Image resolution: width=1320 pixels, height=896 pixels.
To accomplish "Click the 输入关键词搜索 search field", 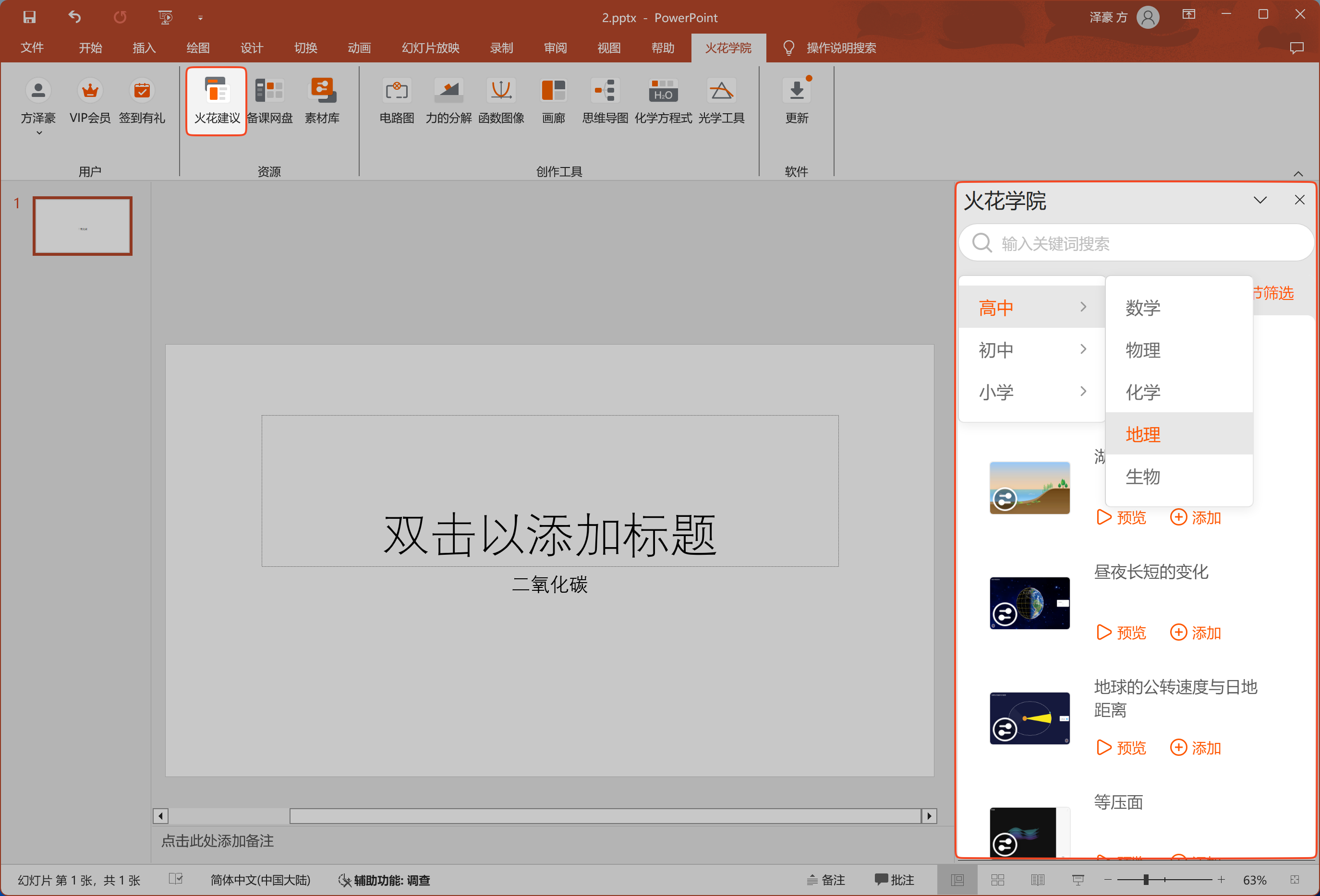I will click(1136, 243).
